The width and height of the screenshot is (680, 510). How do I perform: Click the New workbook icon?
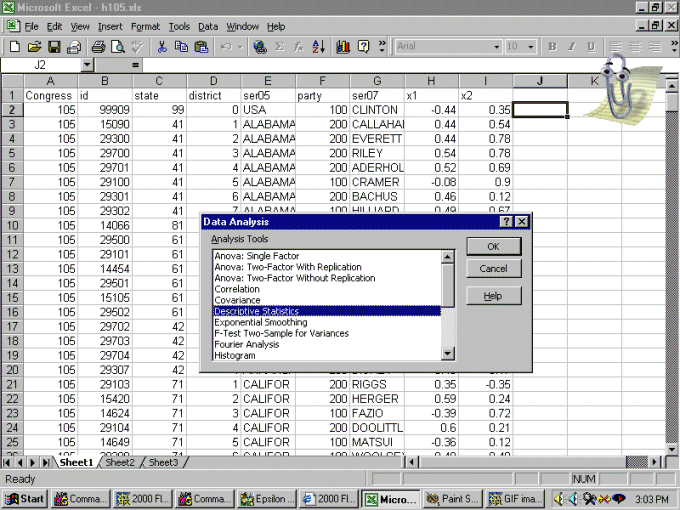15,46
